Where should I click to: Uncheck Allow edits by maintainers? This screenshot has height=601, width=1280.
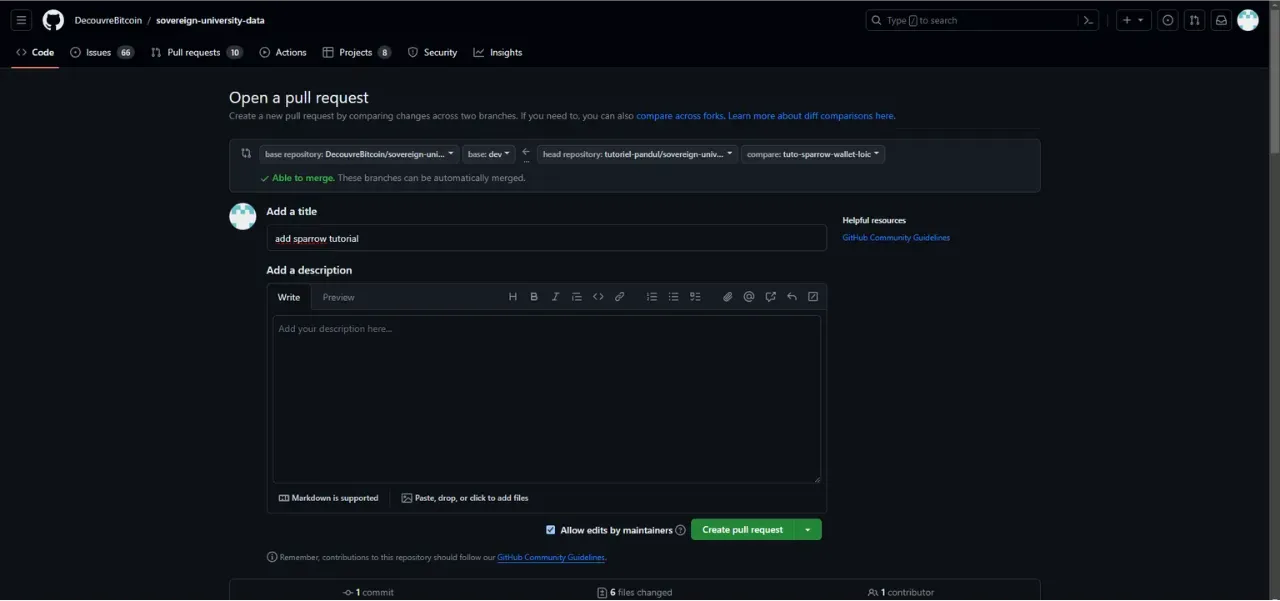pyautogui.click(x=550, y=530)
